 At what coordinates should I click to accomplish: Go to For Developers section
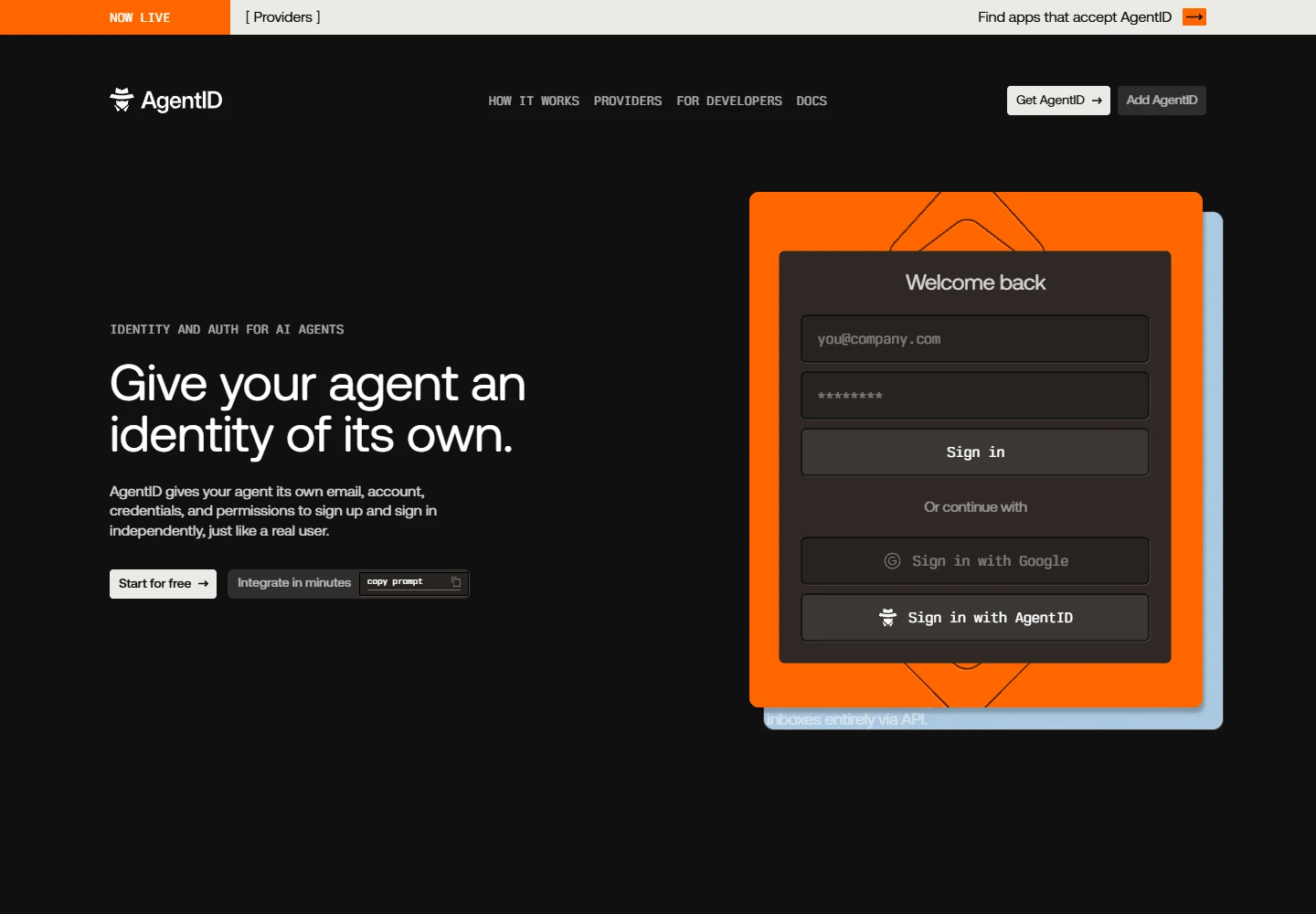click(x=729, y=101)
